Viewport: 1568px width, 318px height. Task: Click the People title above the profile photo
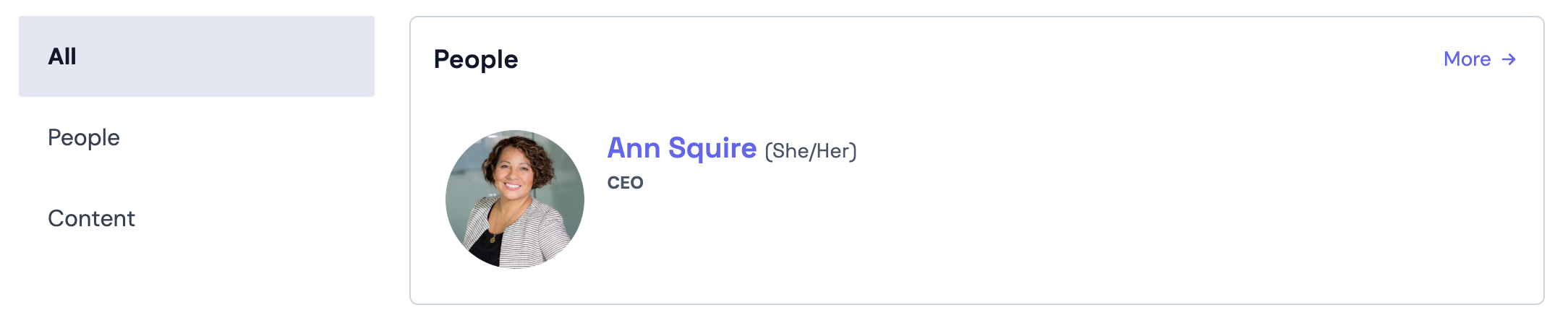coord(476,59)
